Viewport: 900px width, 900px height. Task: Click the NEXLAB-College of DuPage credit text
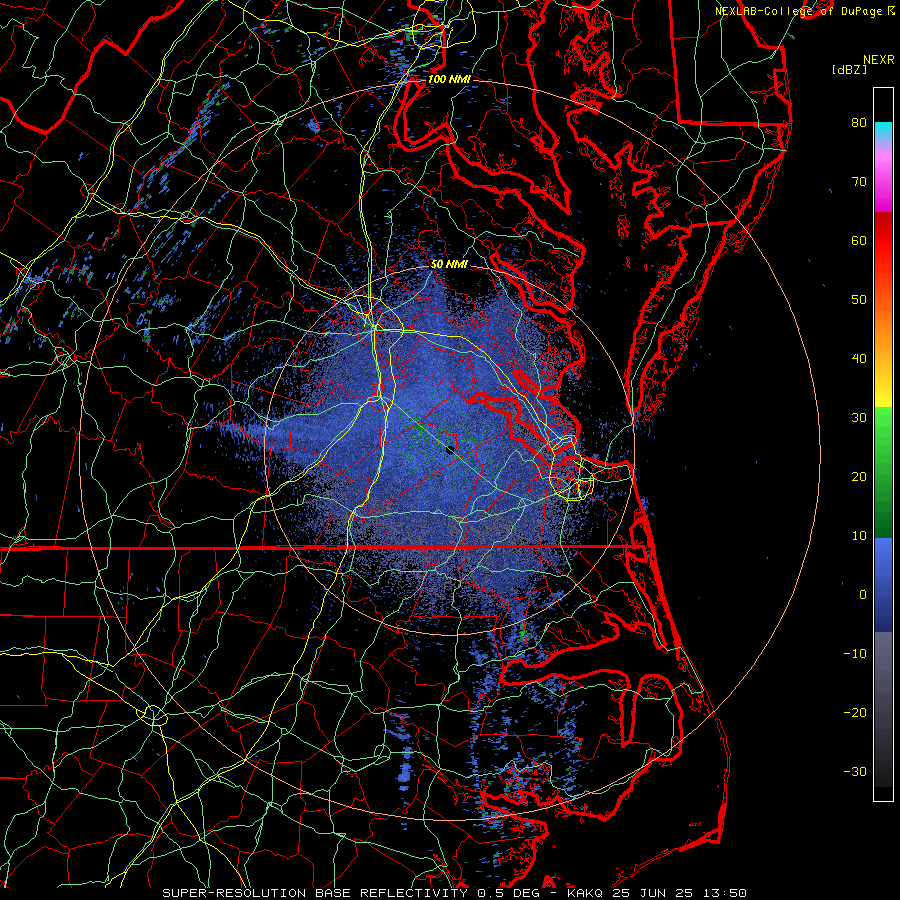[x=798, y=11]
